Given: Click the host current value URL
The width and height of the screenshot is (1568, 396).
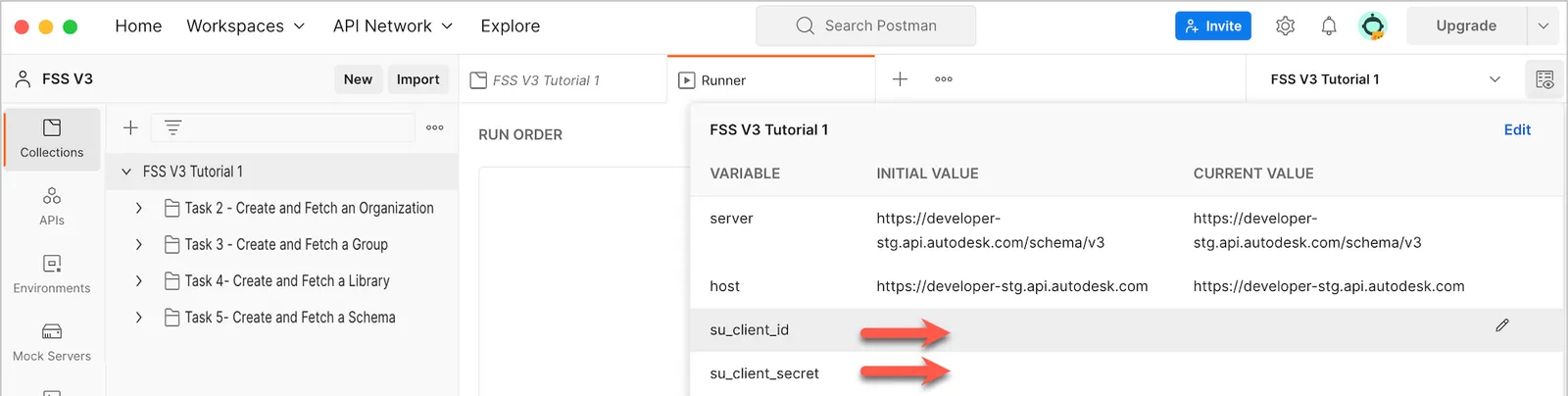Looking at the screenshot, I should tap(1329, 286).
